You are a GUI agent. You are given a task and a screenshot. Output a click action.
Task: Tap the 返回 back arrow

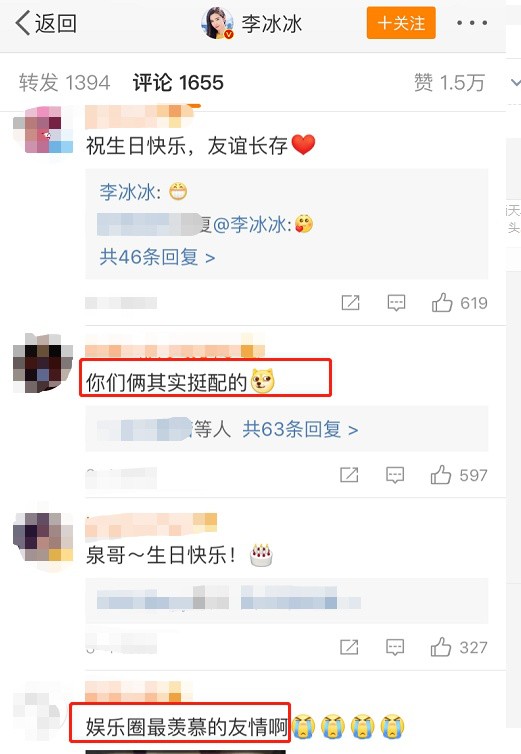tap(46, 23)
